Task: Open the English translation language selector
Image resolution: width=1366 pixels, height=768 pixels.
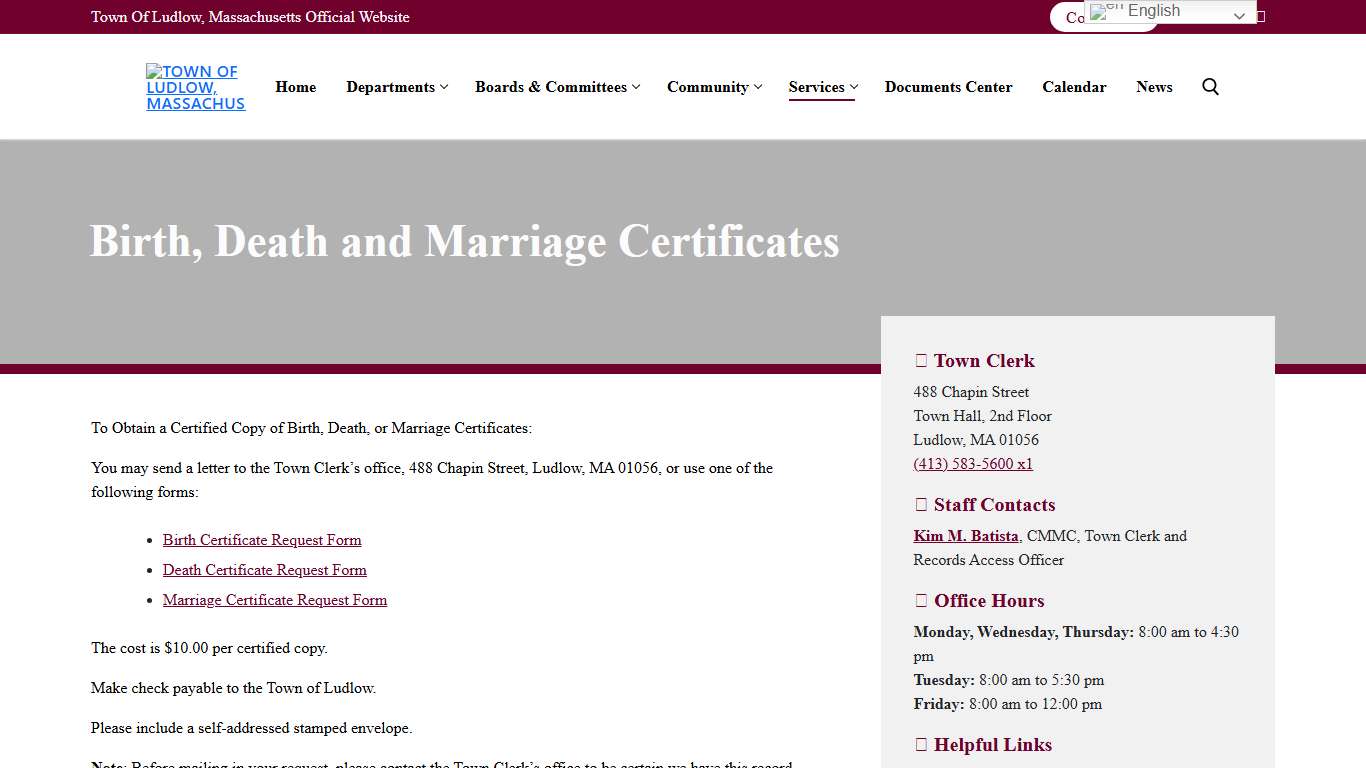Action: pyautogui.click(x=1170, y=11)
